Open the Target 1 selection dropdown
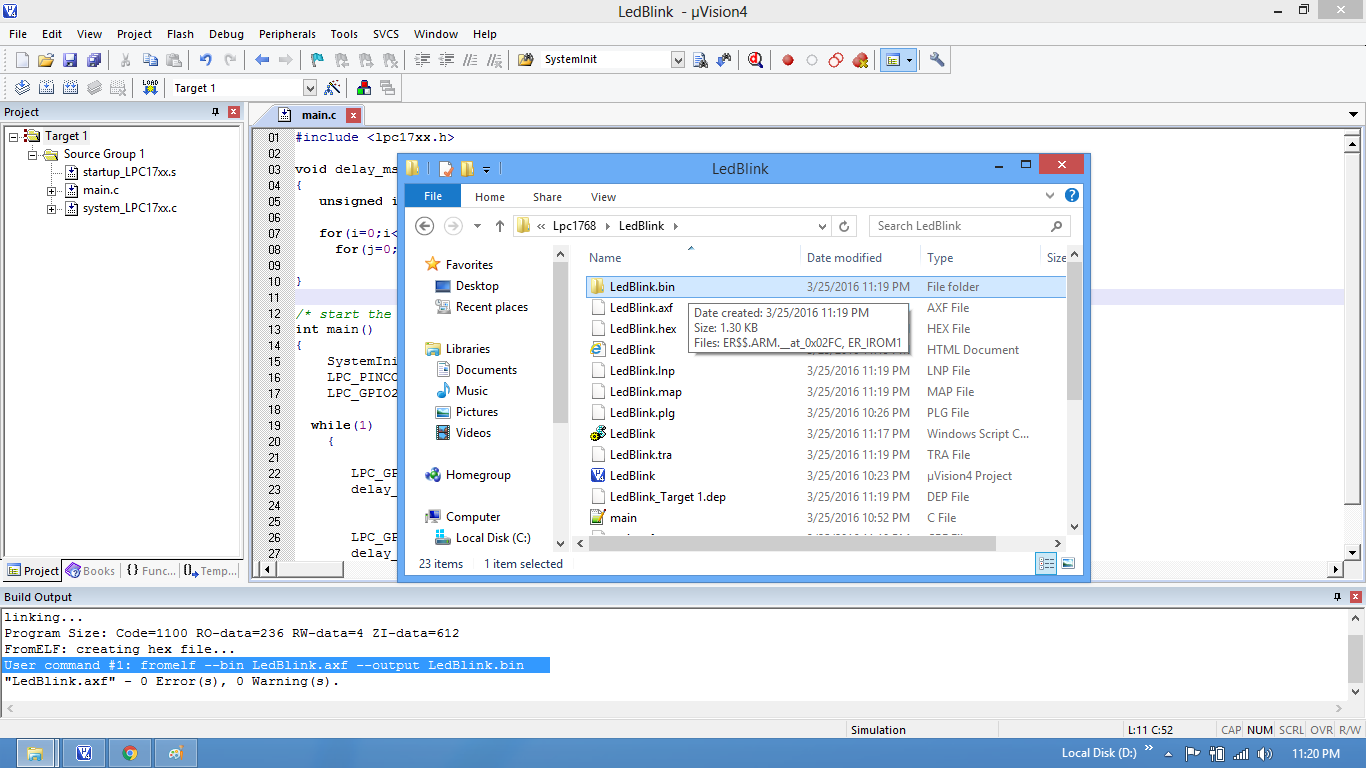Image resolution: width=1366 pixels, height=768 pixels. pos(309,88)
